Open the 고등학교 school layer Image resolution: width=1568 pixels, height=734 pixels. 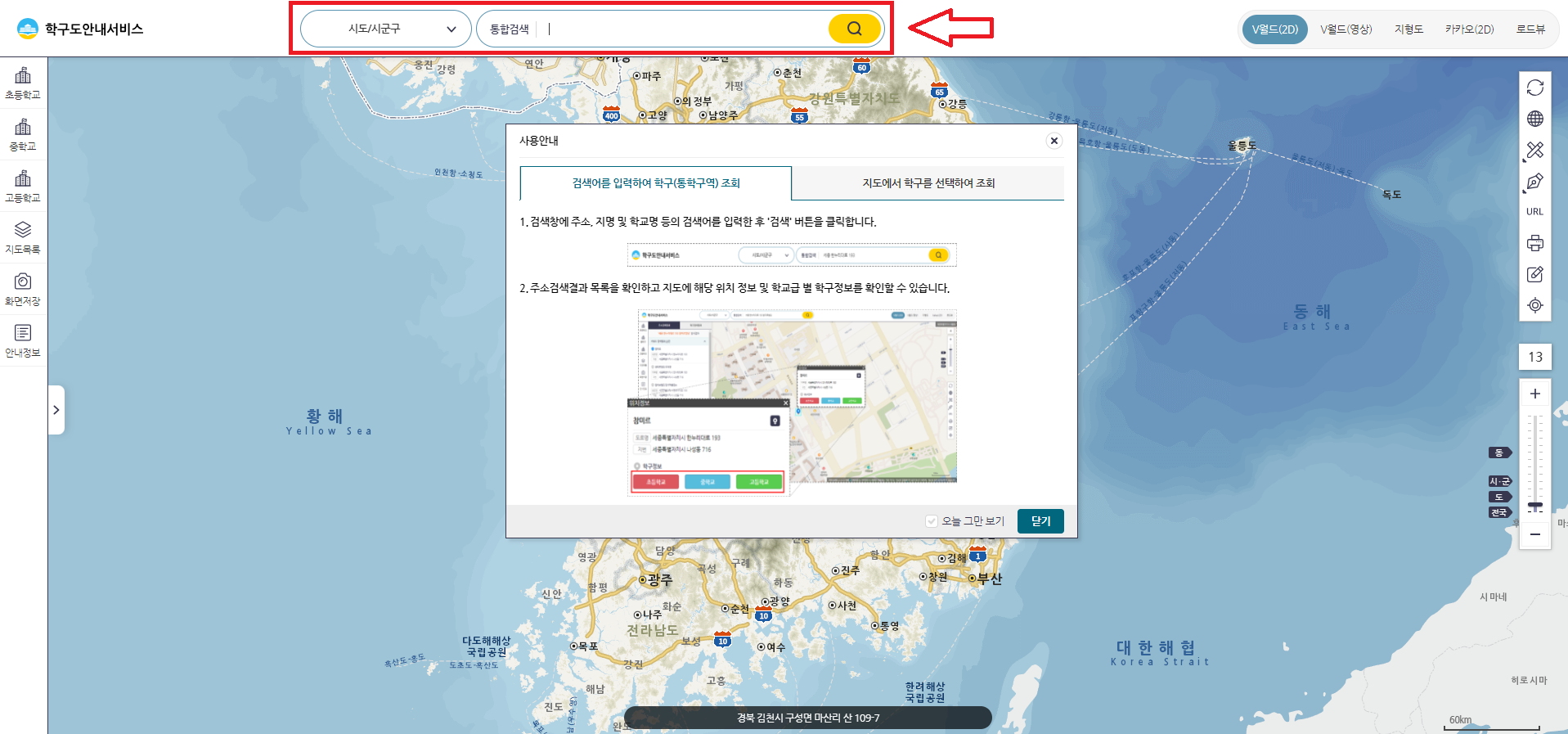point(23,187)
